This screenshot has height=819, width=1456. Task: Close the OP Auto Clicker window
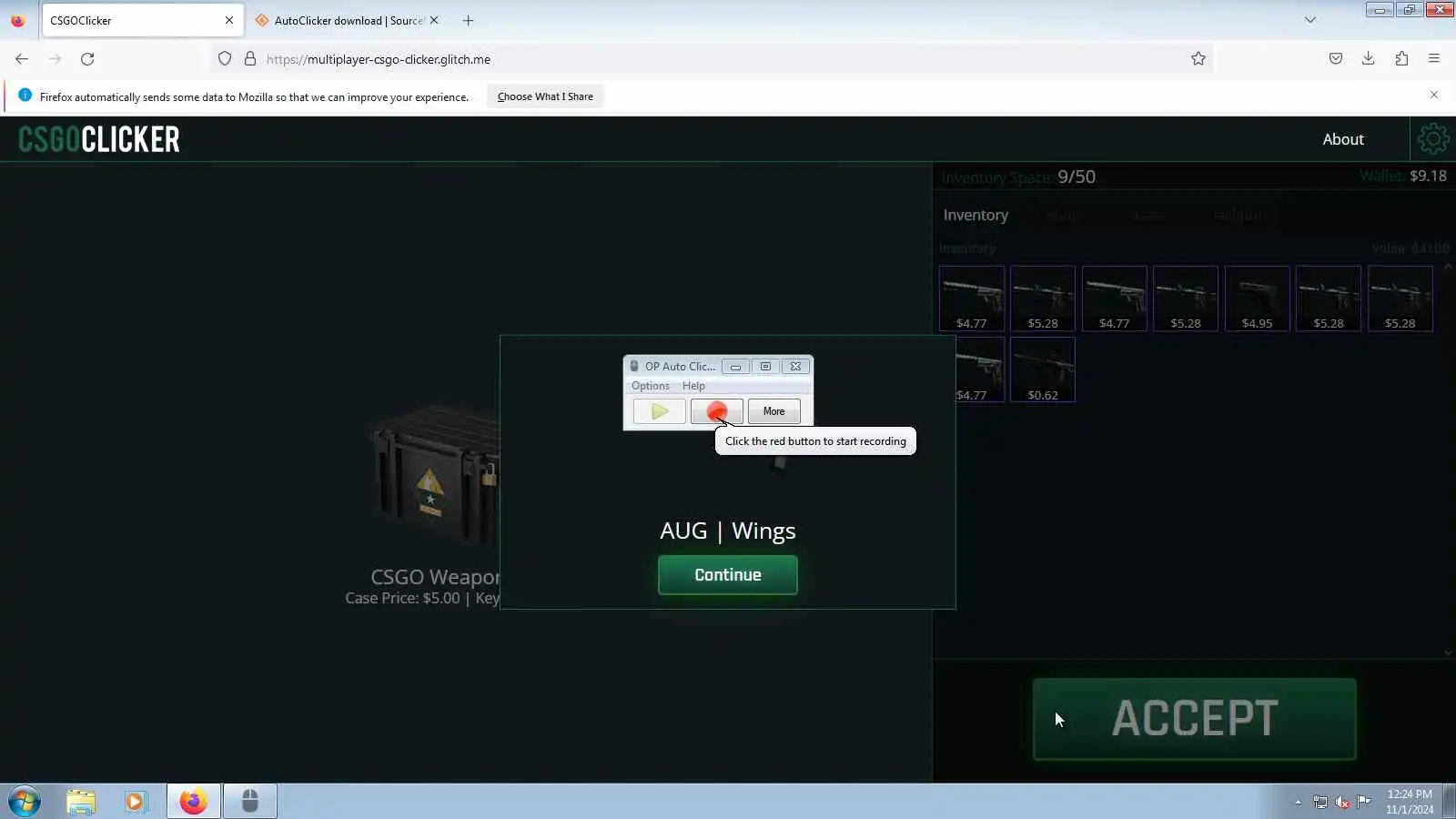(795, 367)
